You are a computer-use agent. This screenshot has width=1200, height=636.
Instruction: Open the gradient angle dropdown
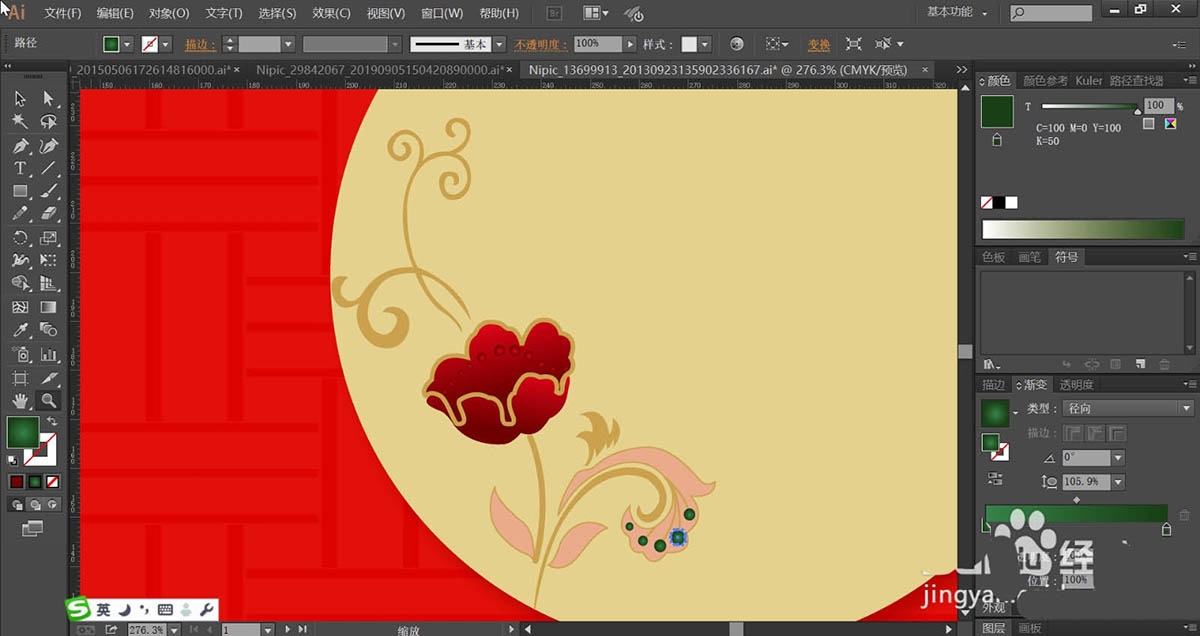[x=1117, y=457]
